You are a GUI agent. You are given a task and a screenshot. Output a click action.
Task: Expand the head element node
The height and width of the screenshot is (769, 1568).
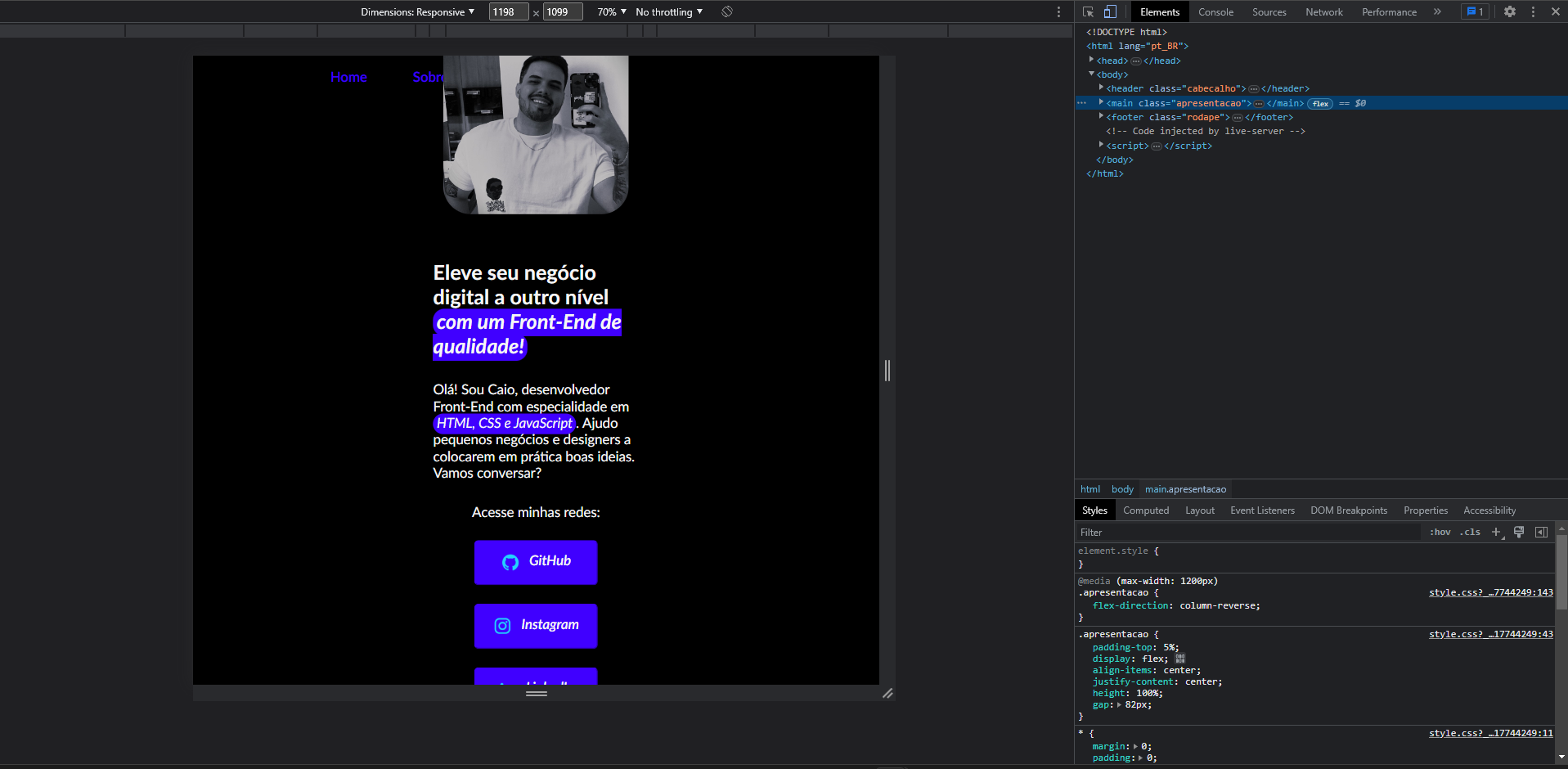point(1091,60)
